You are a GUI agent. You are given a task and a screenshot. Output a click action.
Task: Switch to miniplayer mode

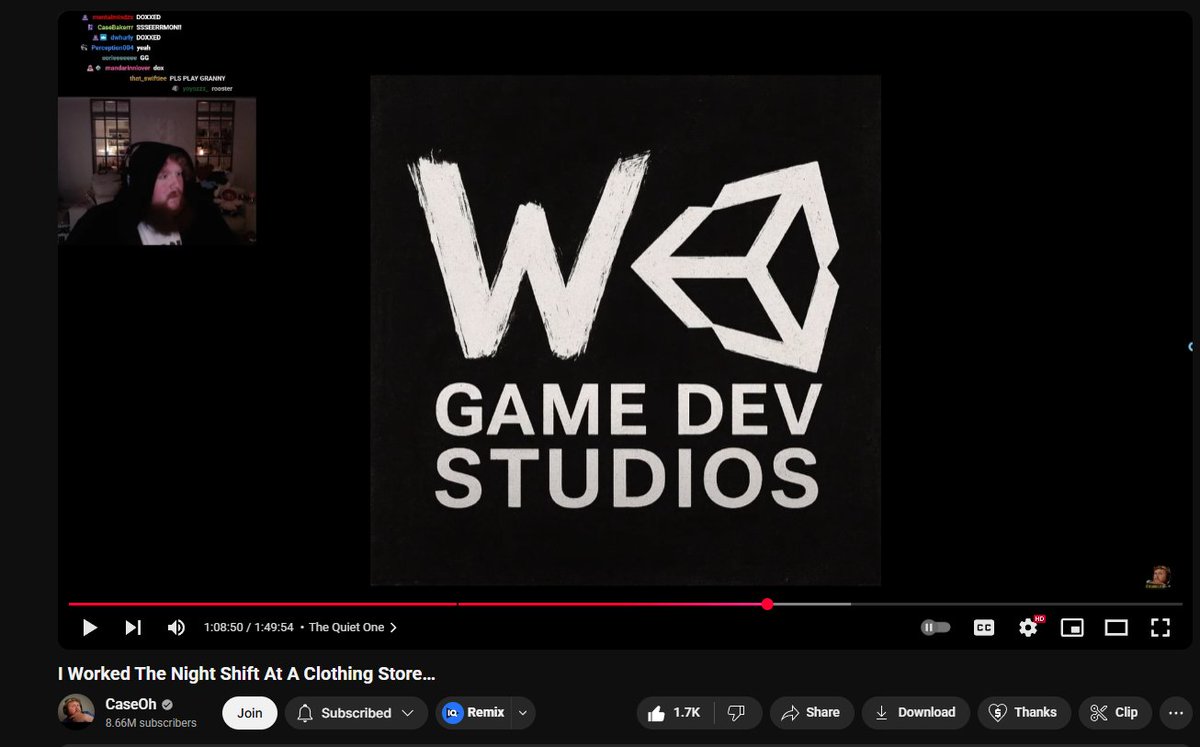tap(1072, 627)
